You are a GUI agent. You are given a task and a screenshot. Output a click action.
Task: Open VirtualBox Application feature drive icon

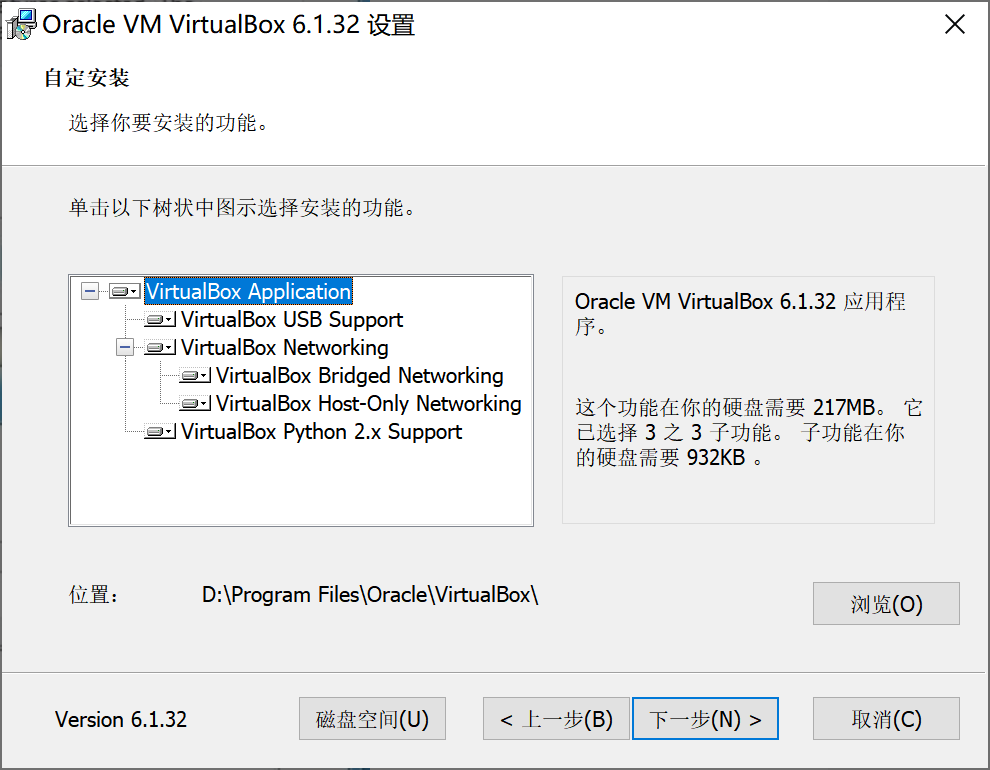124,291
